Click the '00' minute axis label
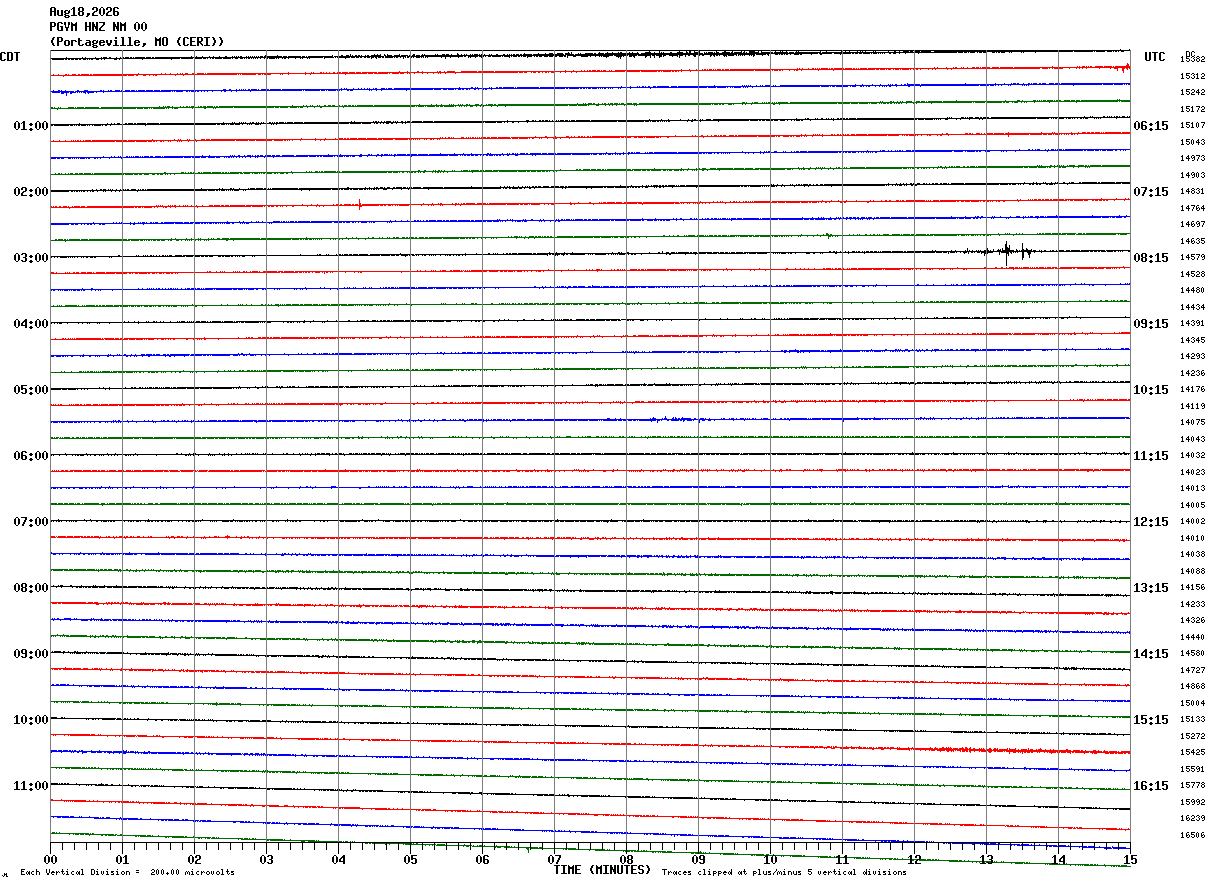The width and height of the screenshot is (1210, 886). tap(50, 860)
